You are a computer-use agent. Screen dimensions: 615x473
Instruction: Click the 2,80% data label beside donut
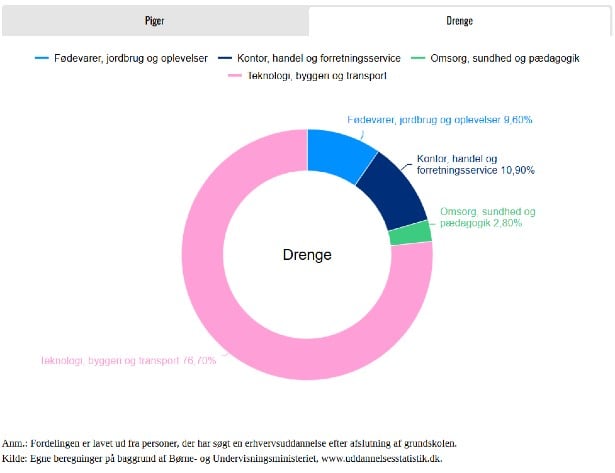click(488, 219)
